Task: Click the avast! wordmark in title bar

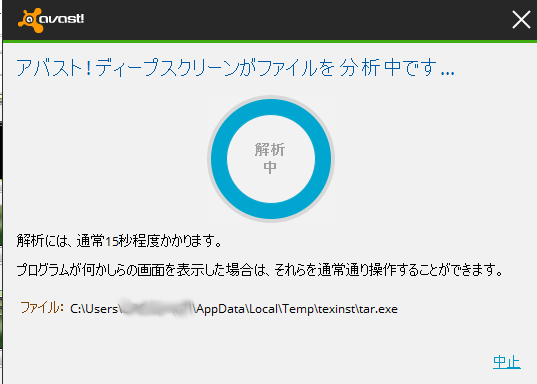Action: coord(61,18)
